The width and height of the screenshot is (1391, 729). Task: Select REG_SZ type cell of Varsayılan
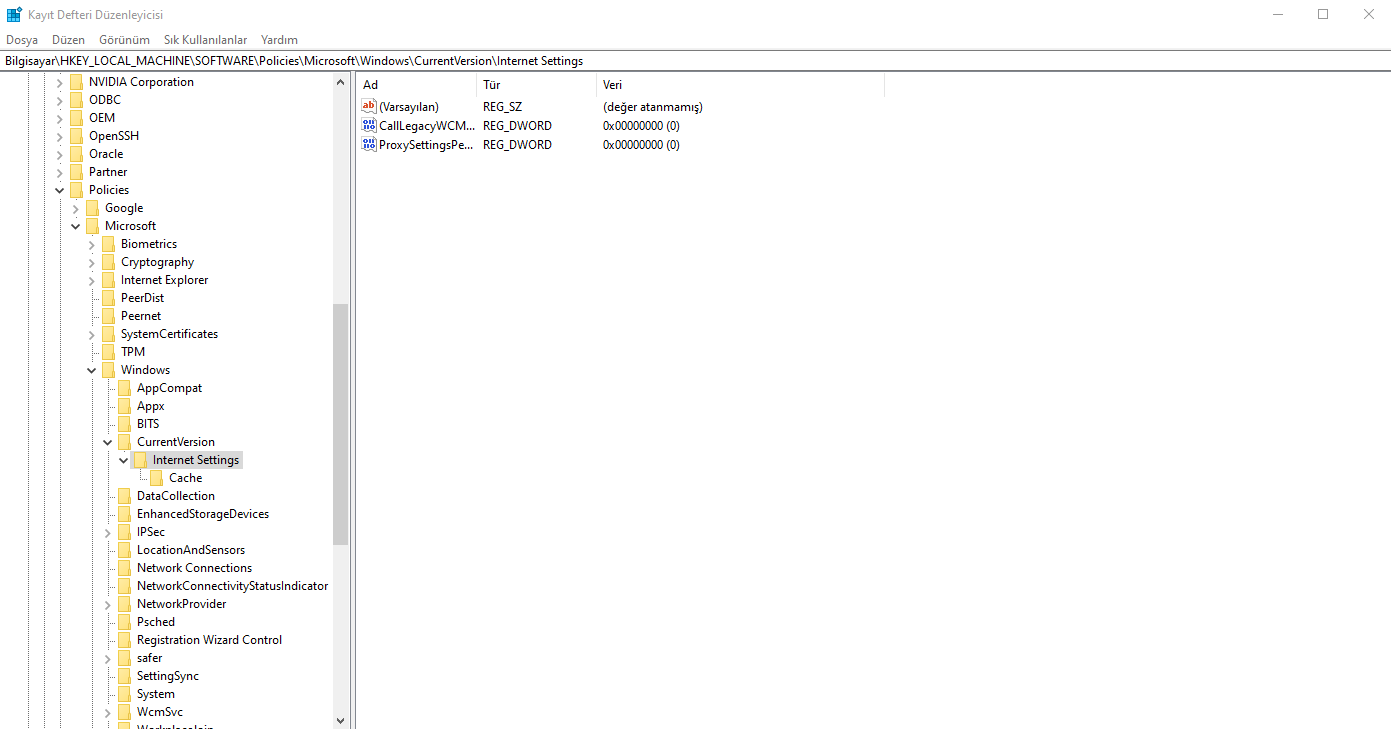click(x=502, y=107)
